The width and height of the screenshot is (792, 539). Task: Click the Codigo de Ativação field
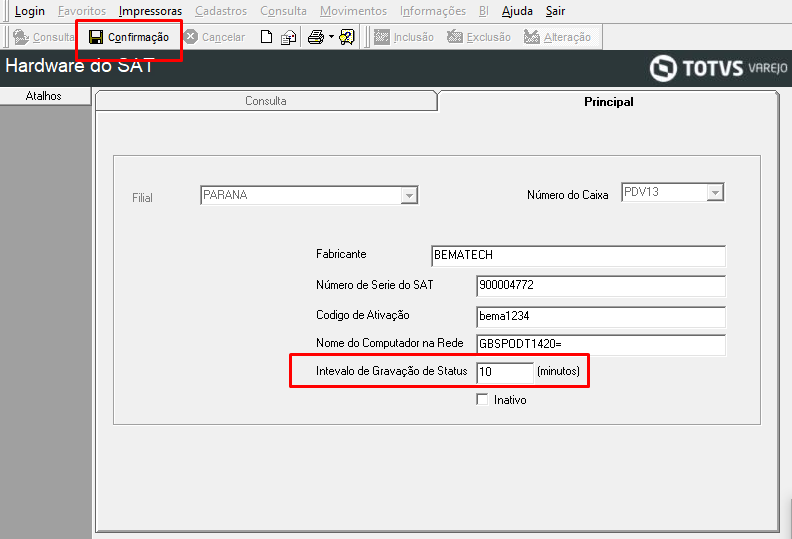[601, 317]
